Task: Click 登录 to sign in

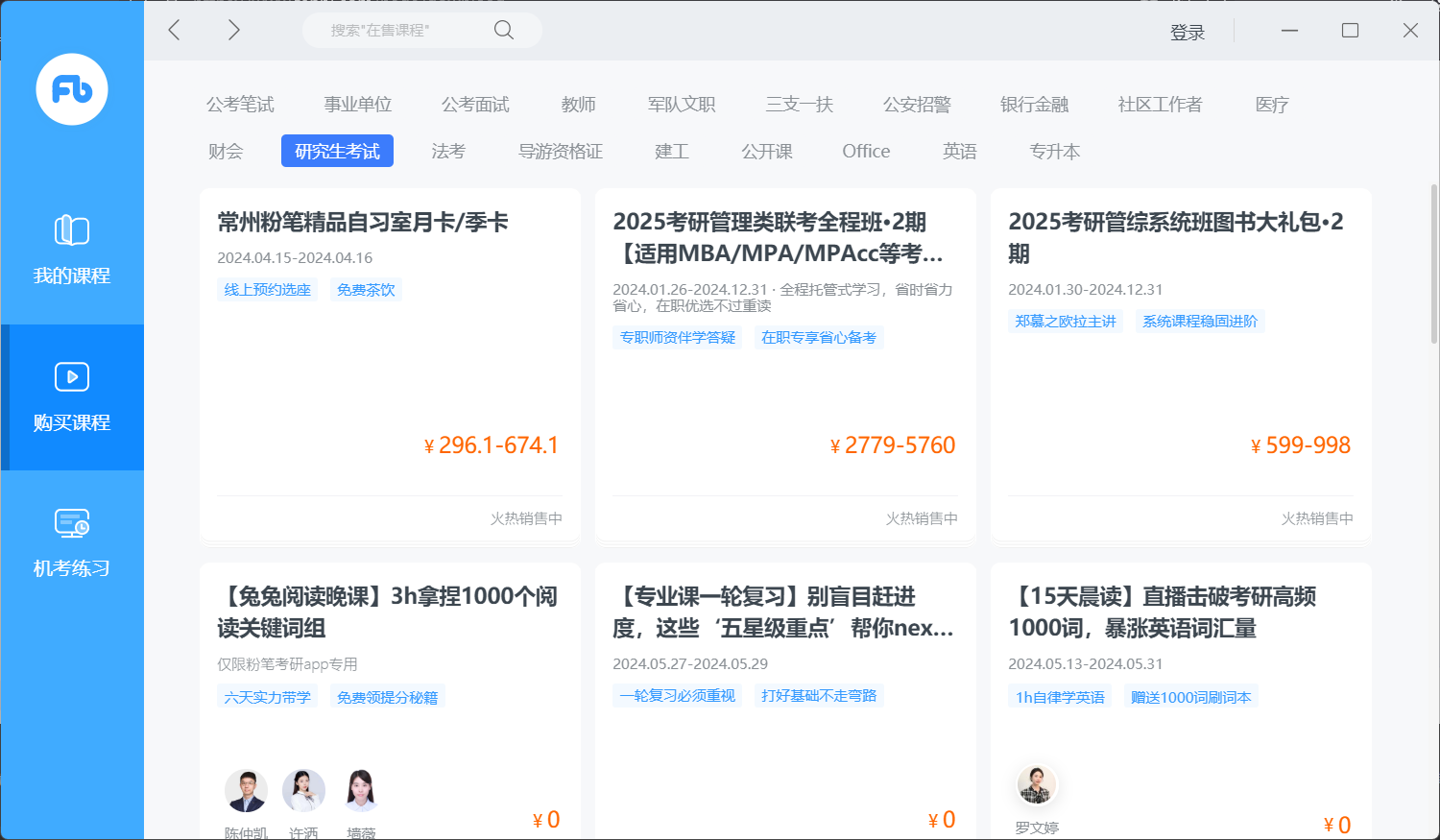Action: [1188, 32]
